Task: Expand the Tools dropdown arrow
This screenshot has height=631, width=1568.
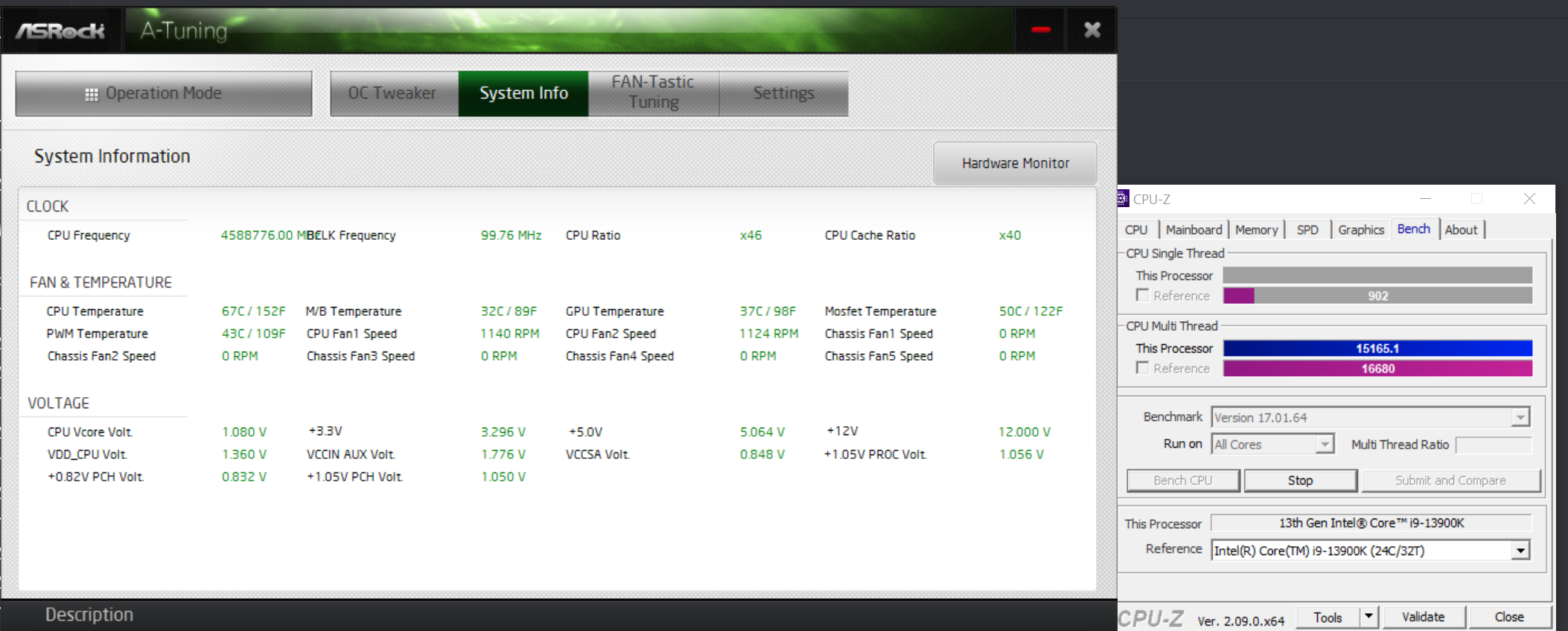Action: point(1368,618)
